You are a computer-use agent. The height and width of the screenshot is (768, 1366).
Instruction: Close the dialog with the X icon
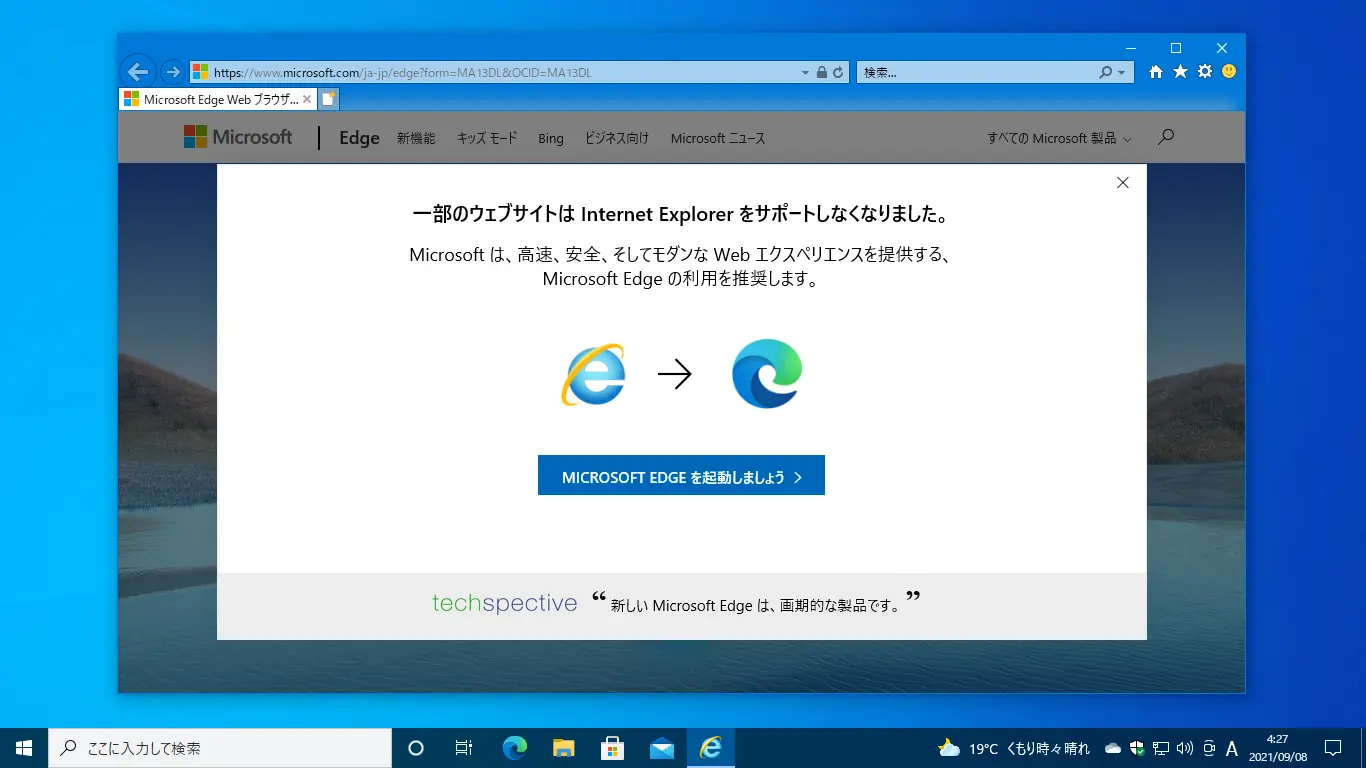[x=1123, y=182]
